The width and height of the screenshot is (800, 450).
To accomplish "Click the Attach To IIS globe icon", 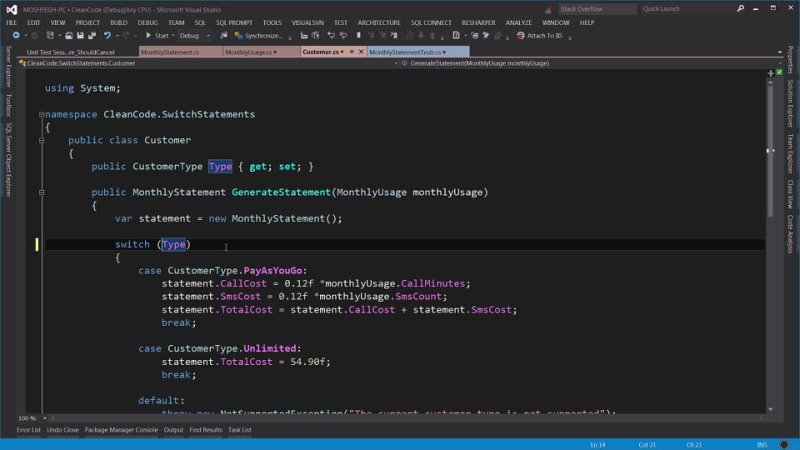I will click(x=520, y=36).
